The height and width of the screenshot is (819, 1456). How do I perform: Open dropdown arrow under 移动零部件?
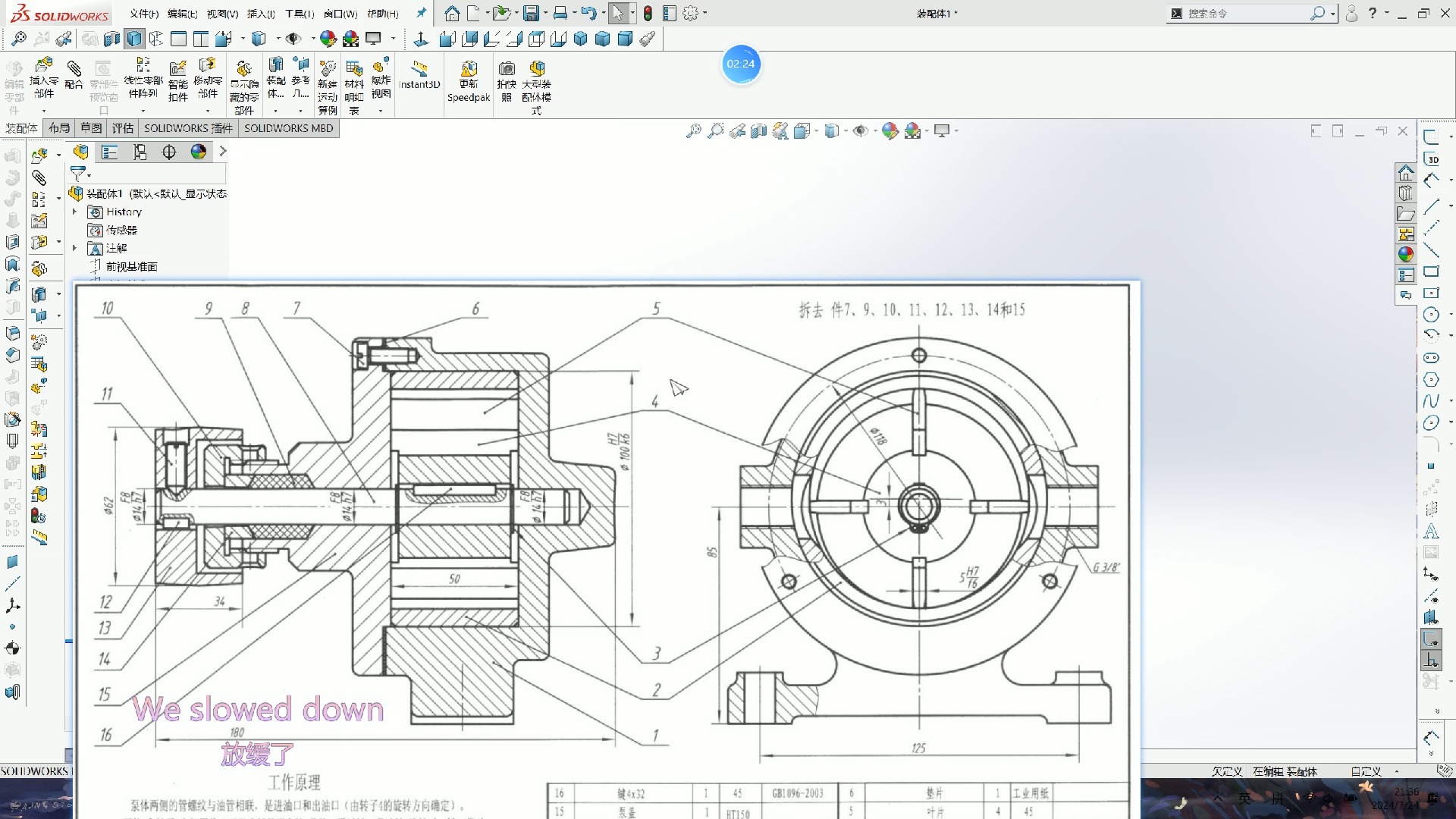pos(207,111)
